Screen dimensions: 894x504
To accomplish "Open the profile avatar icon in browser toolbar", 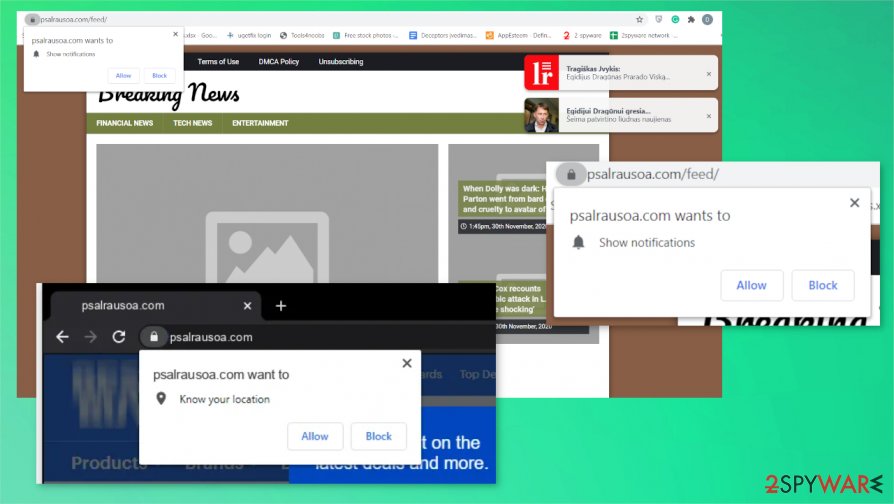I will tap(707, 19).
